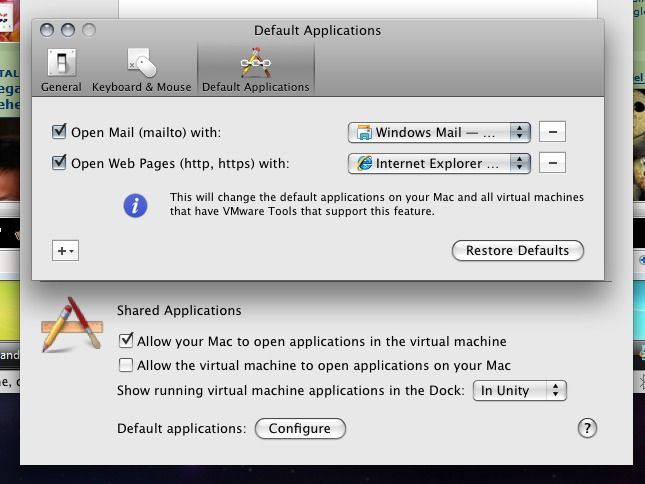Viewport: 645px width, 484px height.
Task: Uncheck Open Web Pages (http, https) checkbox
Action: point(59,163)
